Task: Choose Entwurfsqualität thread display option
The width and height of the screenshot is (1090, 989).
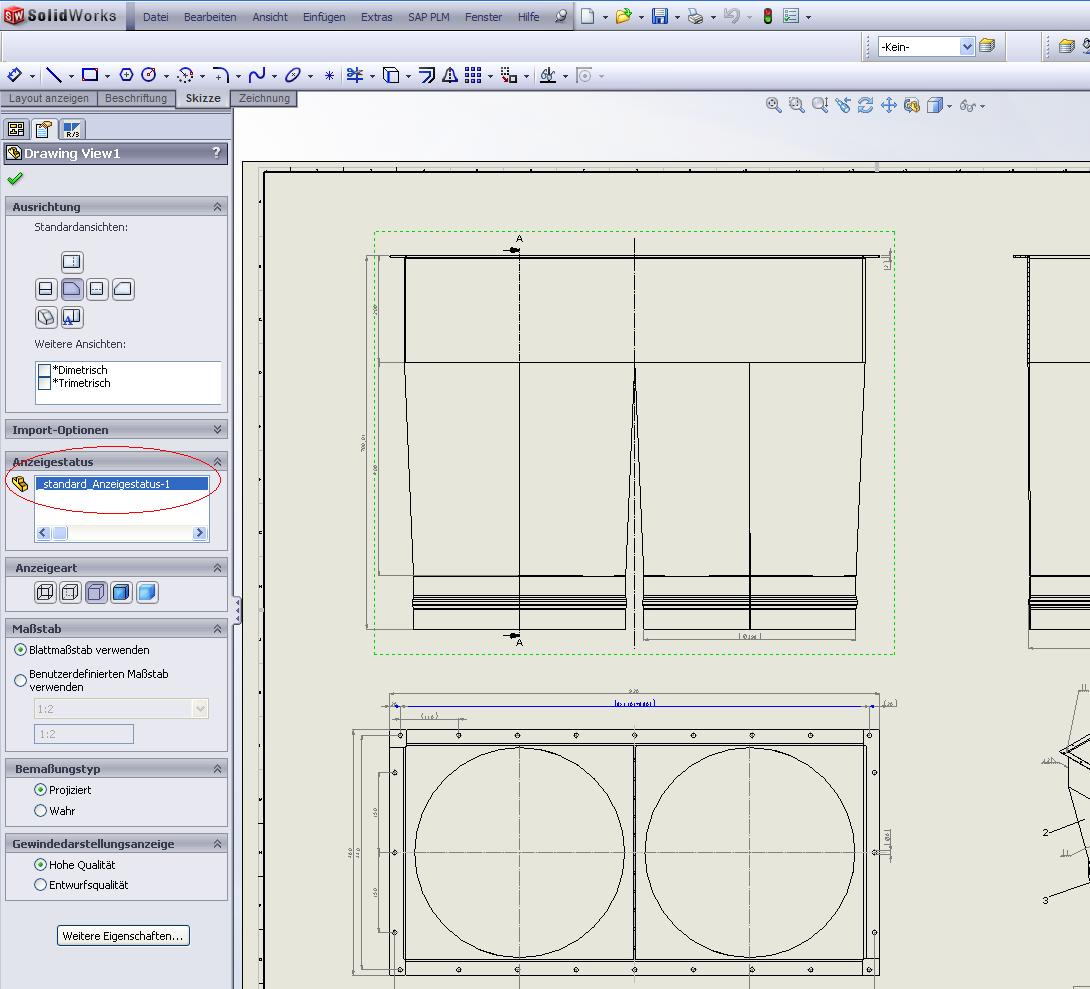Action: click(41, 885)
